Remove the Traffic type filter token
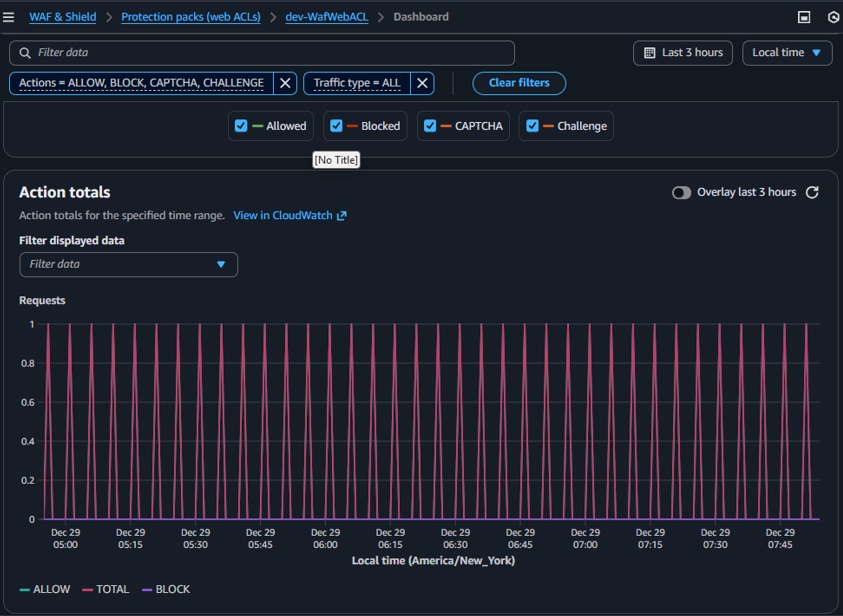This screenshot has height=616, width=843. pyautogui.click(x=422, y=83)
